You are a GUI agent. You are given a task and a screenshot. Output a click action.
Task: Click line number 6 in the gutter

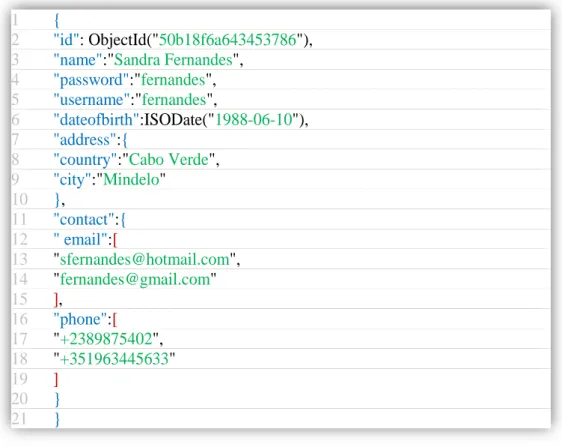coord(15,120)
